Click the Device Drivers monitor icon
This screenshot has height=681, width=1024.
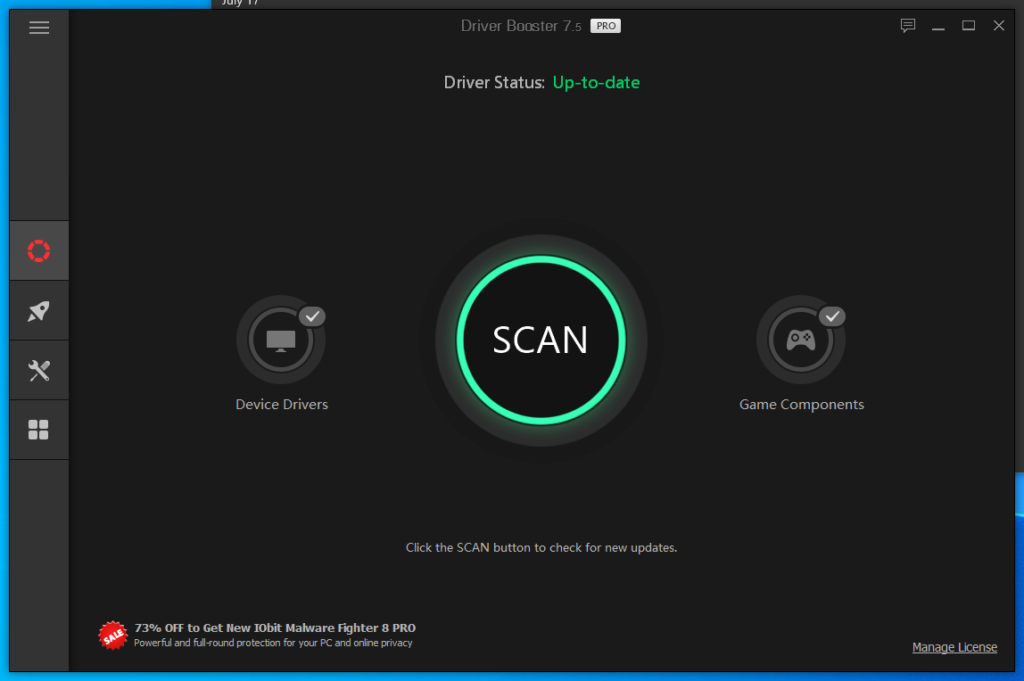tap(281, 339)
